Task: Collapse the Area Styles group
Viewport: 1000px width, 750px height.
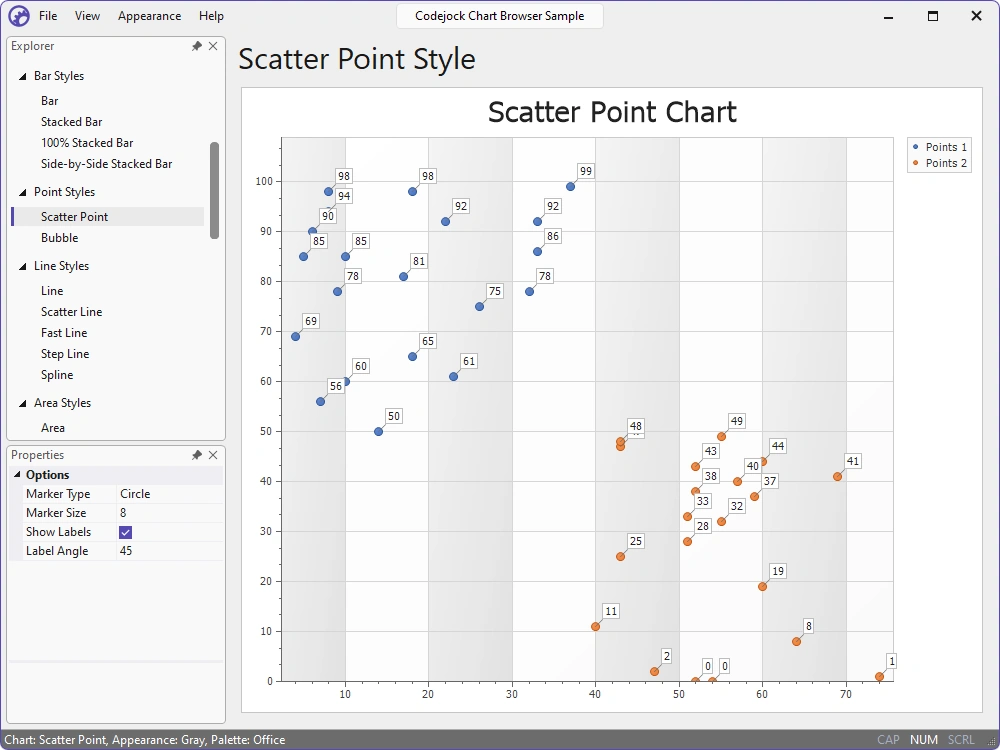Action: 22,404
